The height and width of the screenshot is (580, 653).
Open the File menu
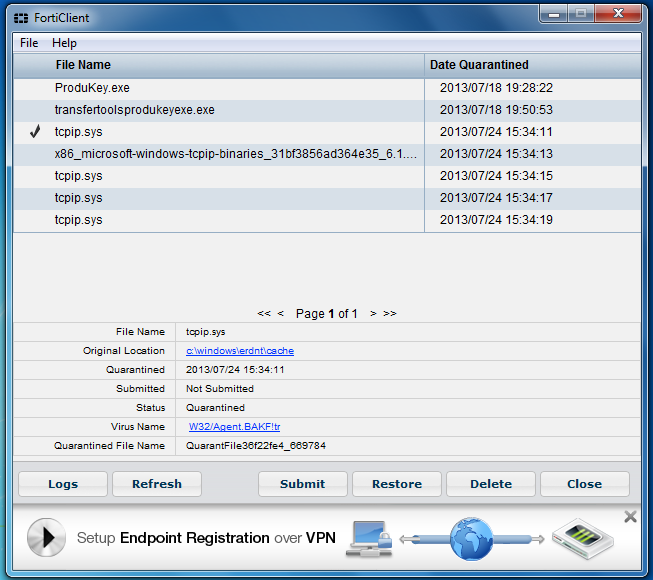pyautogui.click(x=29, y=43)
